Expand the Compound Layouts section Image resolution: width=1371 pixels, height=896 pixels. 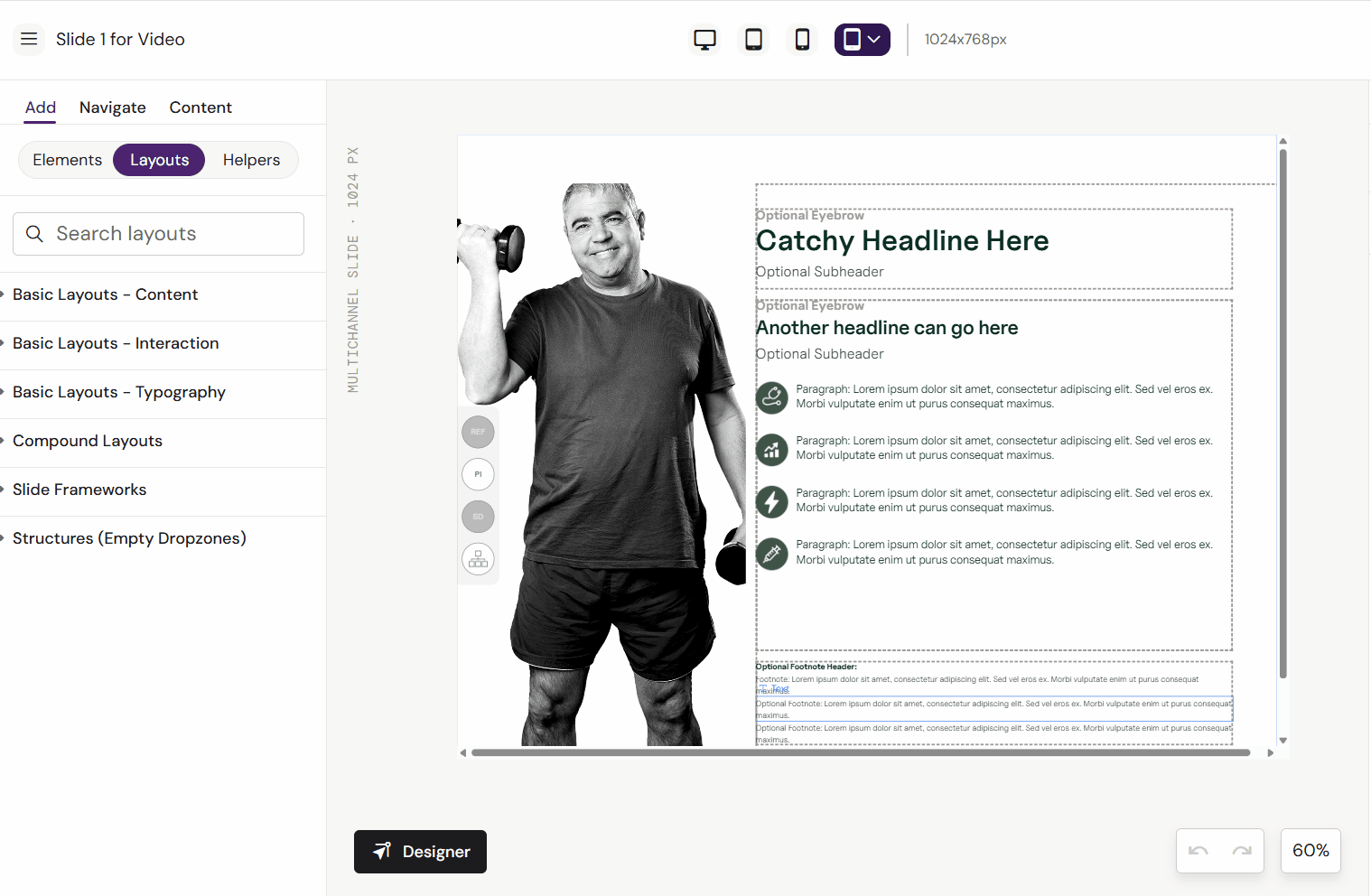coord(88,441)
